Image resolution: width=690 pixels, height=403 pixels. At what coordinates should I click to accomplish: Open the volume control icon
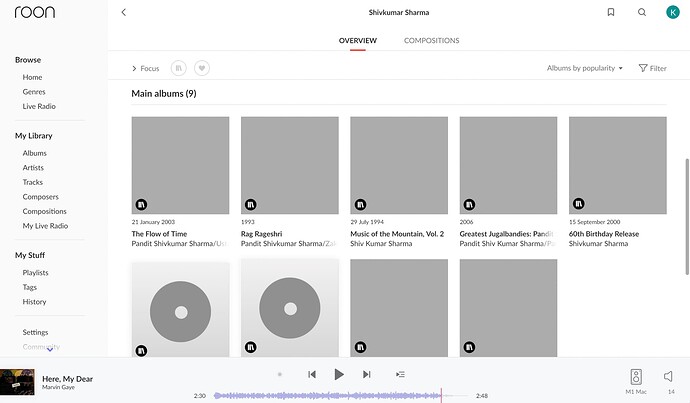(668, 376)
